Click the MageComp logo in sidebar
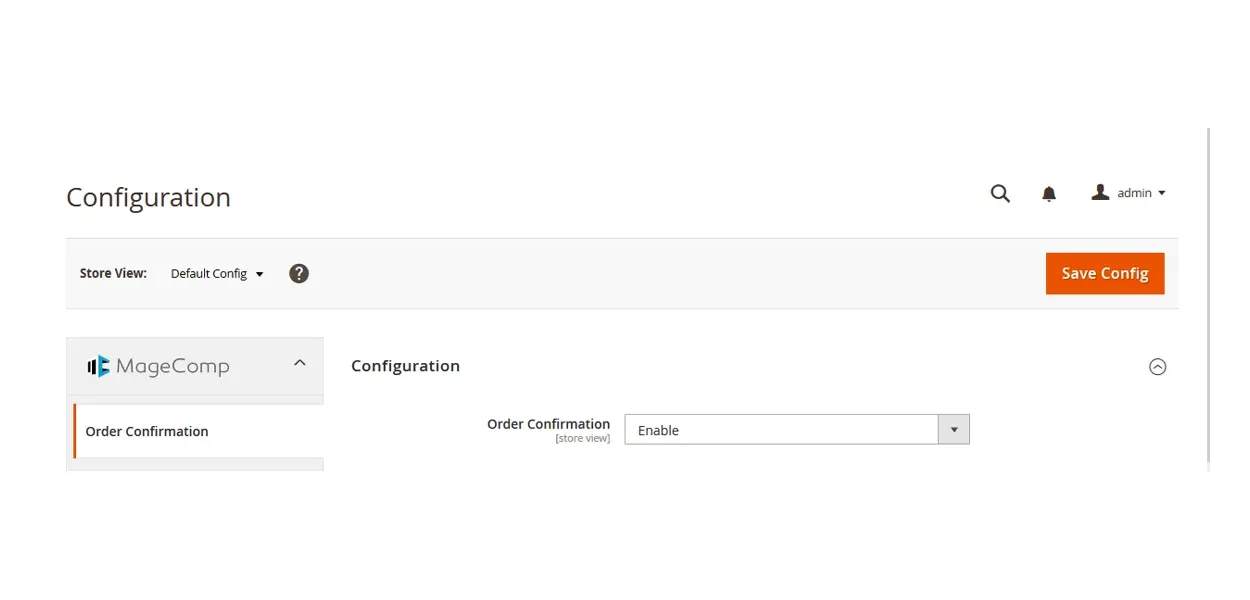 [158, 366]
